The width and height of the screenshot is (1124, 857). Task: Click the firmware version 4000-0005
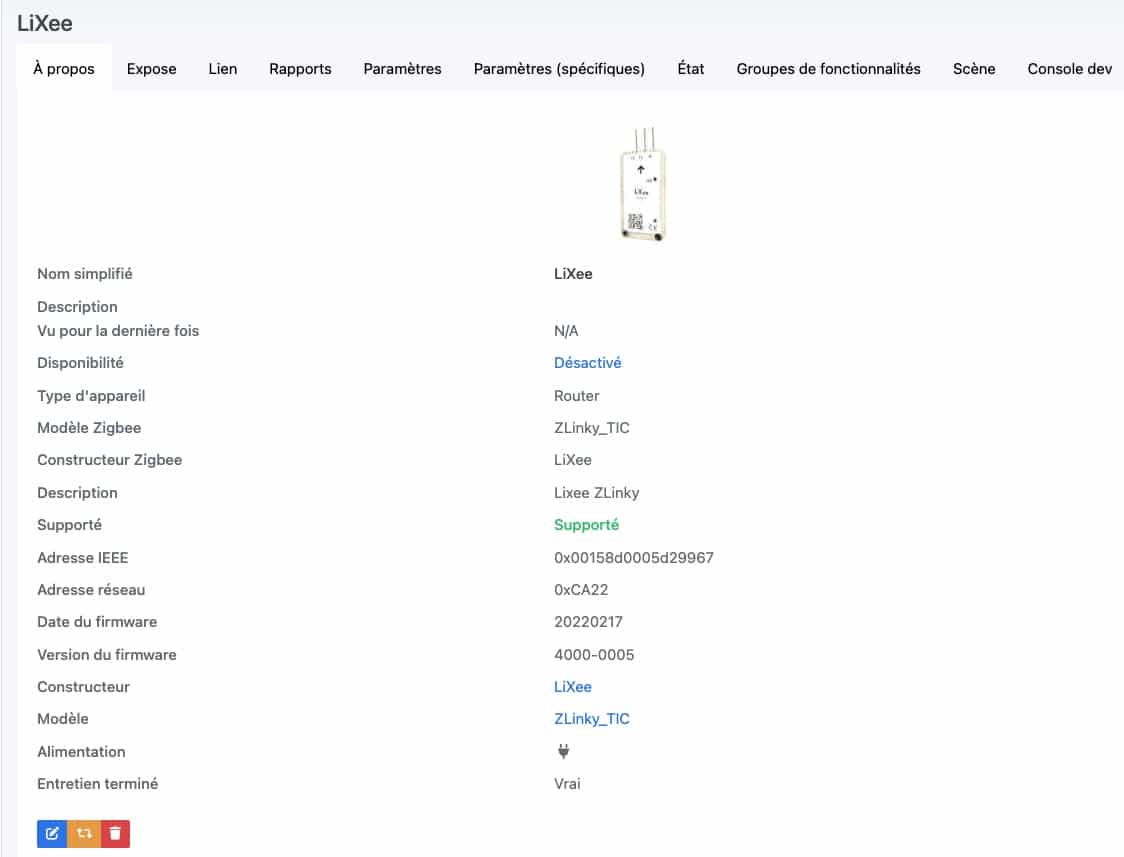[594, 654]
